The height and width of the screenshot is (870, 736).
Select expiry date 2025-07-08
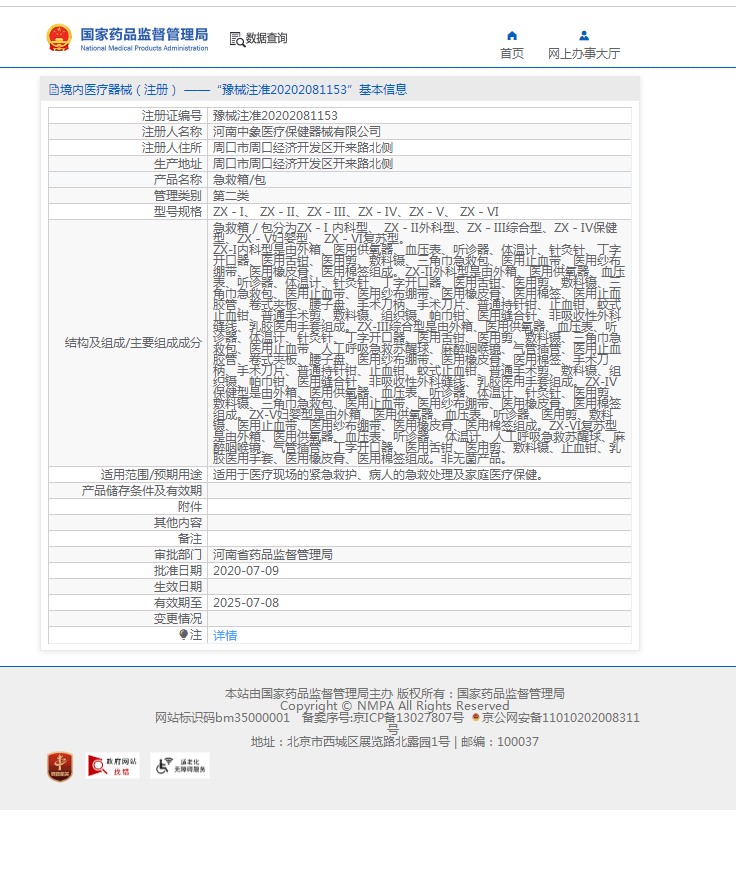[246, 603]
